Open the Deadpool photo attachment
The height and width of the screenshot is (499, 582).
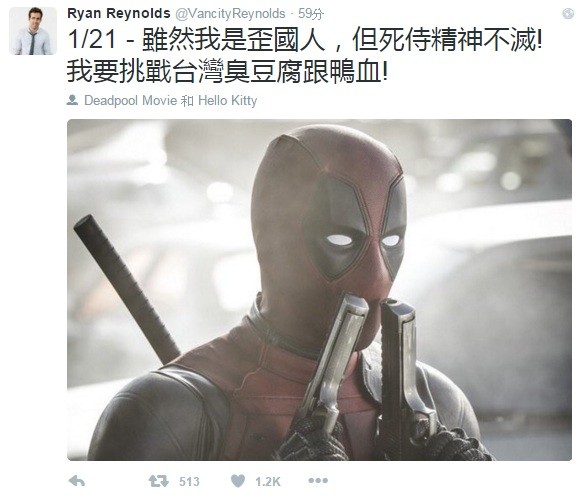point(319,290)
